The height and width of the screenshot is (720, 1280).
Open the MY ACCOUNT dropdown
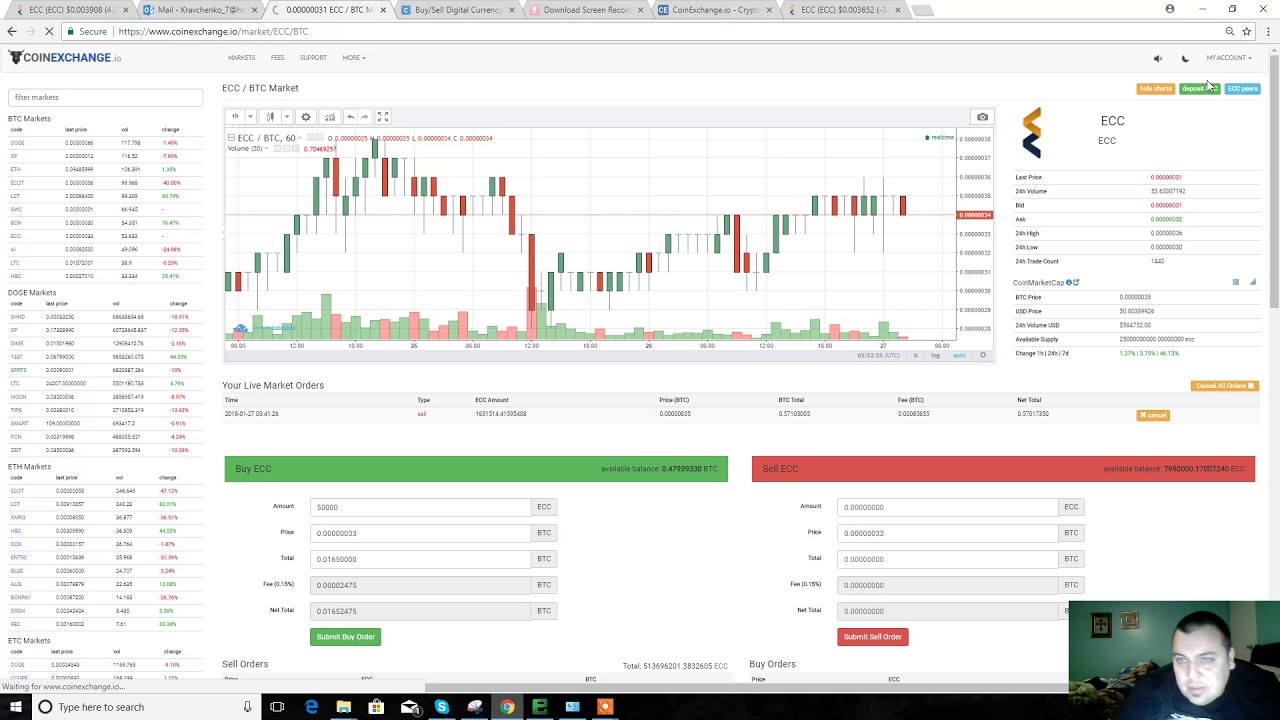pyautogui.click(x=1228, y=58)
